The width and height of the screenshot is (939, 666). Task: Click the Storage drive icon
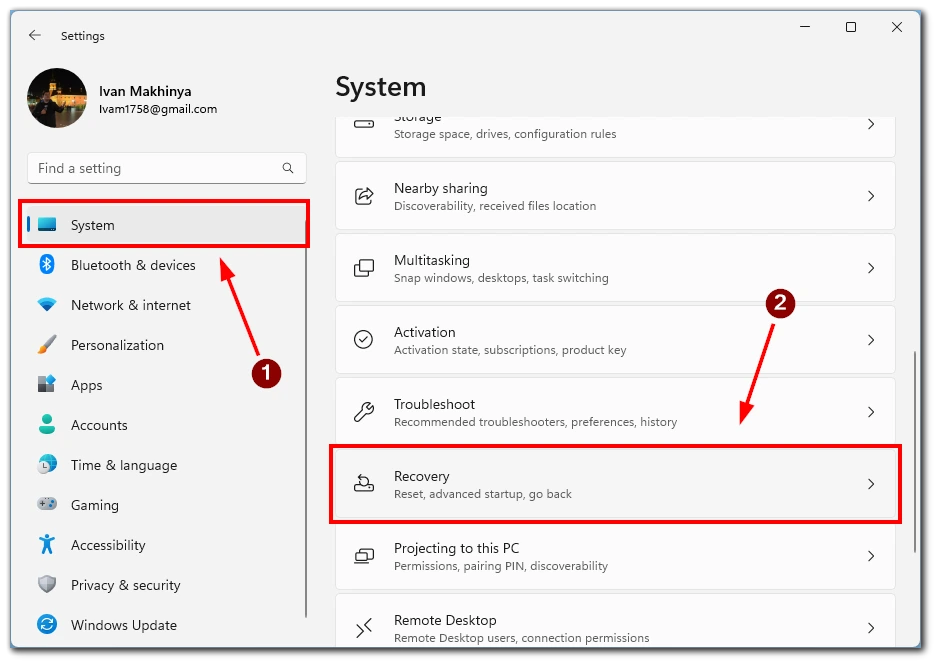pyautogui.click(x=364, y=124)
